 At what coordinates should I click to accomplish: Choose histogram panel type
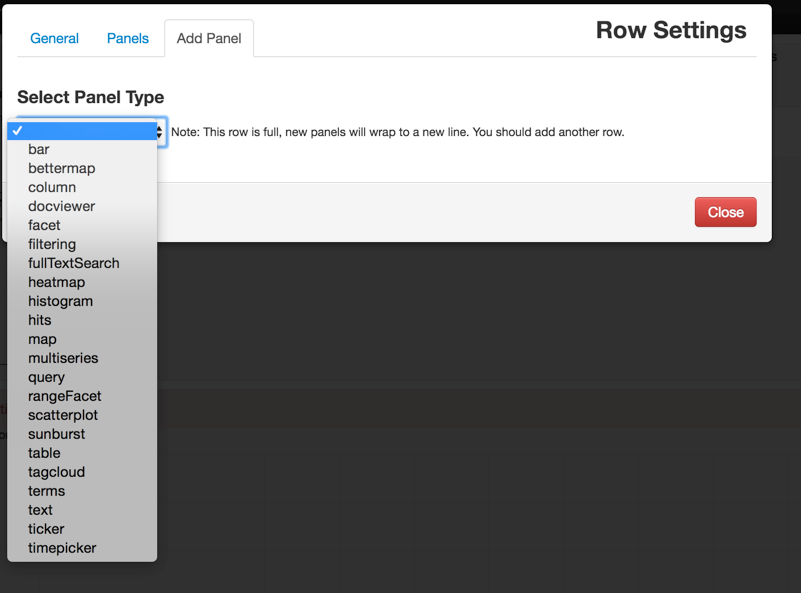(82, 301)
